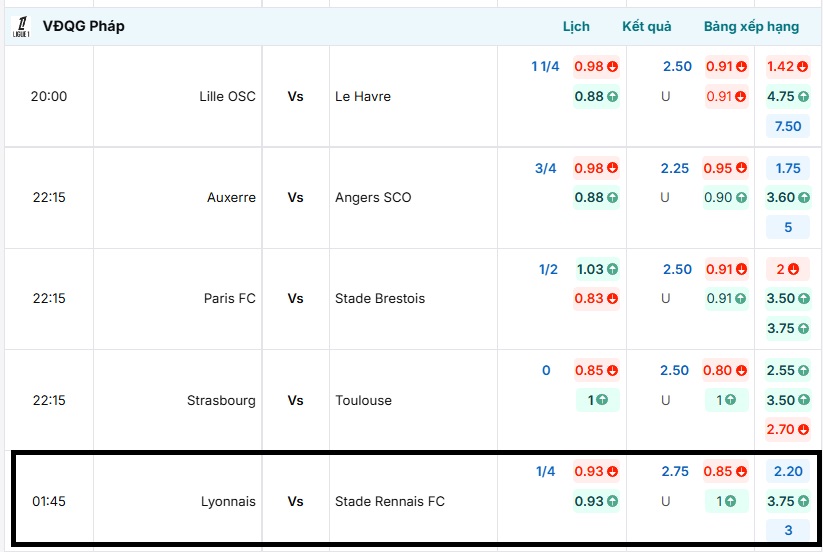The image size is (823, 552).
Task: Open the Bảng xếp hạng standings link
Action: (x=751, y=27)
